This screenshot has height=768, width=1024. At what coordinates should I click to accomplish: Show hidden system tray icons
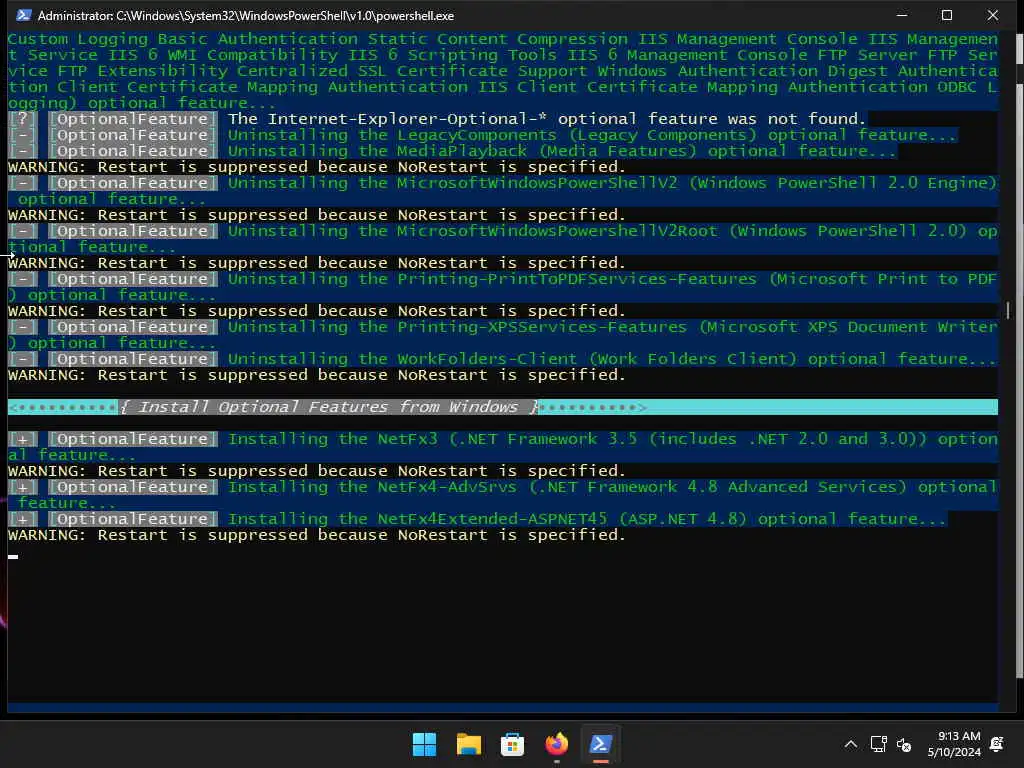(850, 744)
